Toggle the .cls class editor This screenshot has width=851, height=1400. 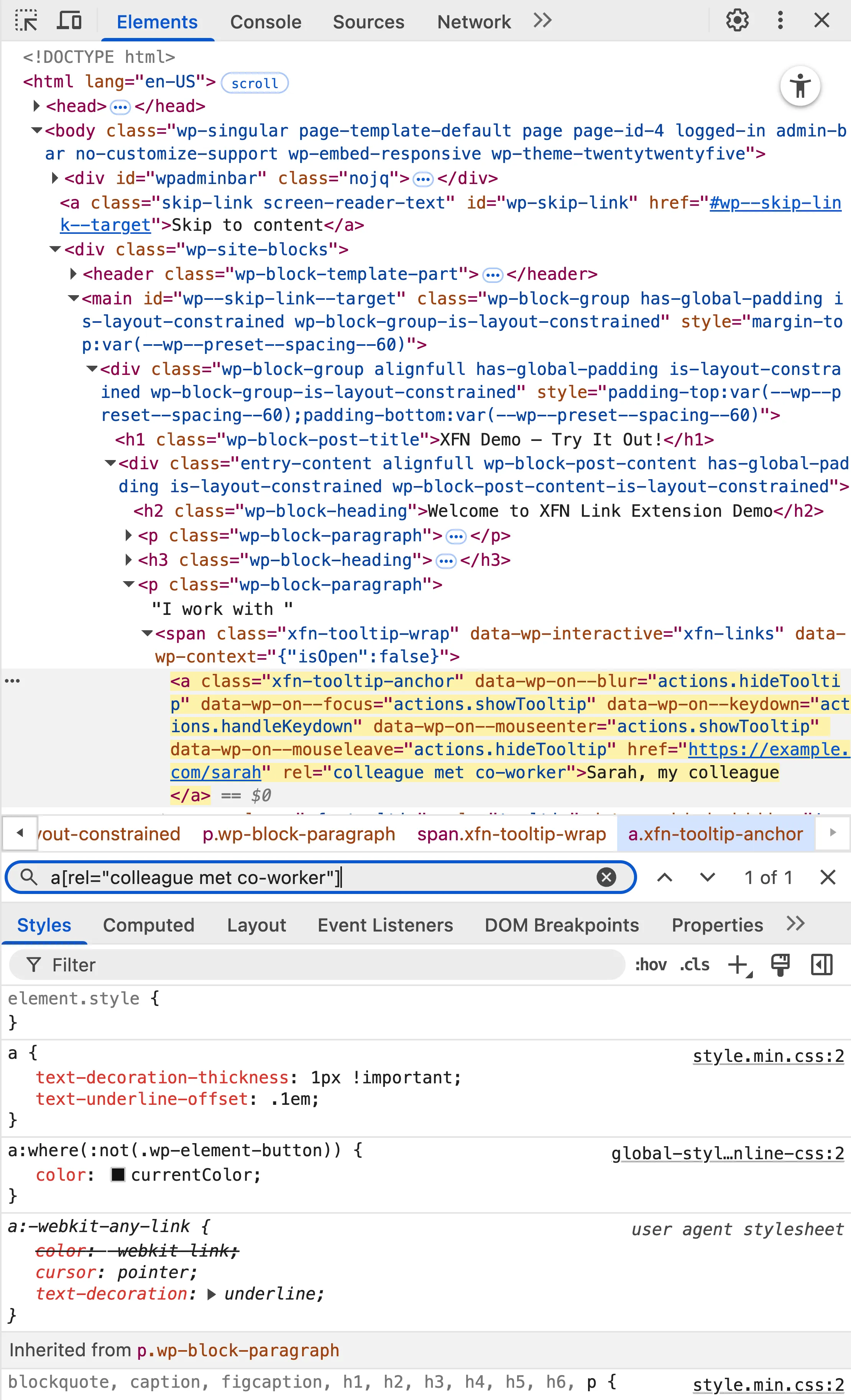pyautogui.click(x=695, y=965)
